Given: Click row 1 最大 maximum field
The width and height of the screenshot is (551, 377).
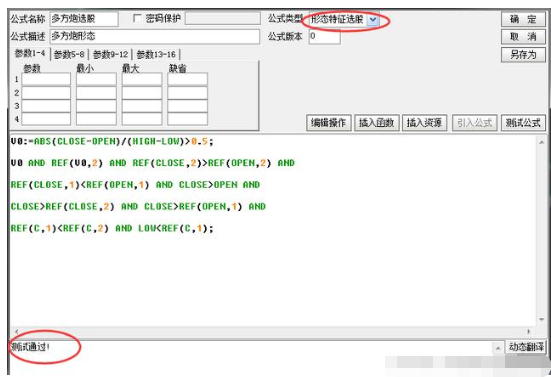Looking at the screenshot, I should pyautogui.click(x=142, y=79).
